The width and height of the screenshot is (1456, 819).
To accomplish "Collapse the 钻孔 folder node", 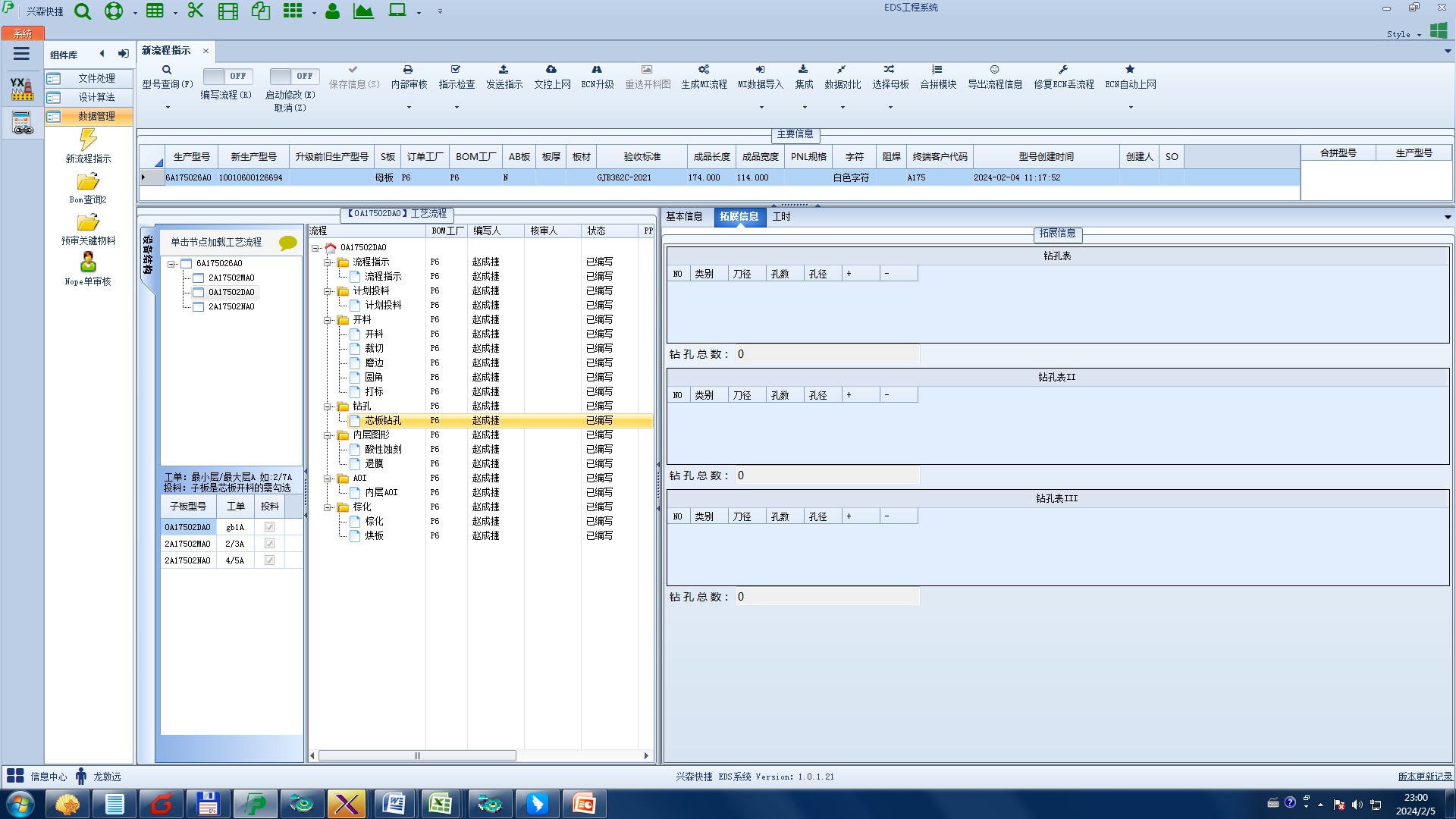I will click(328, 406).
